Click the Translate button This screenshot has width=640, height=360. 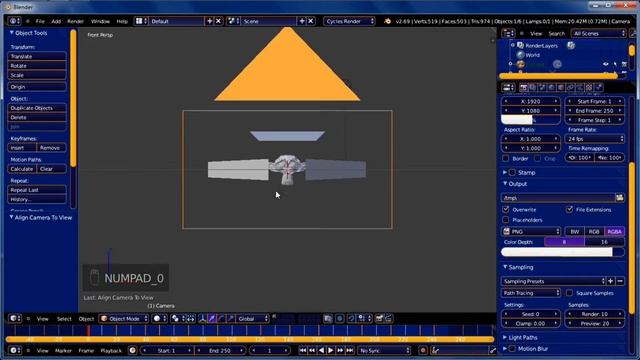pyautogui.click(x=37, y=56)
